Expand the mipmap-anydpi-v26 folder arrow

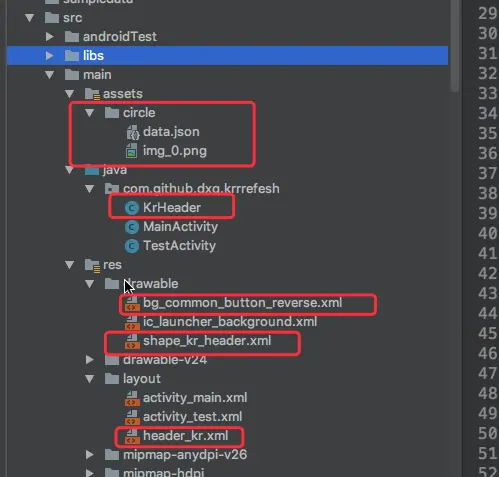point(90,455)
